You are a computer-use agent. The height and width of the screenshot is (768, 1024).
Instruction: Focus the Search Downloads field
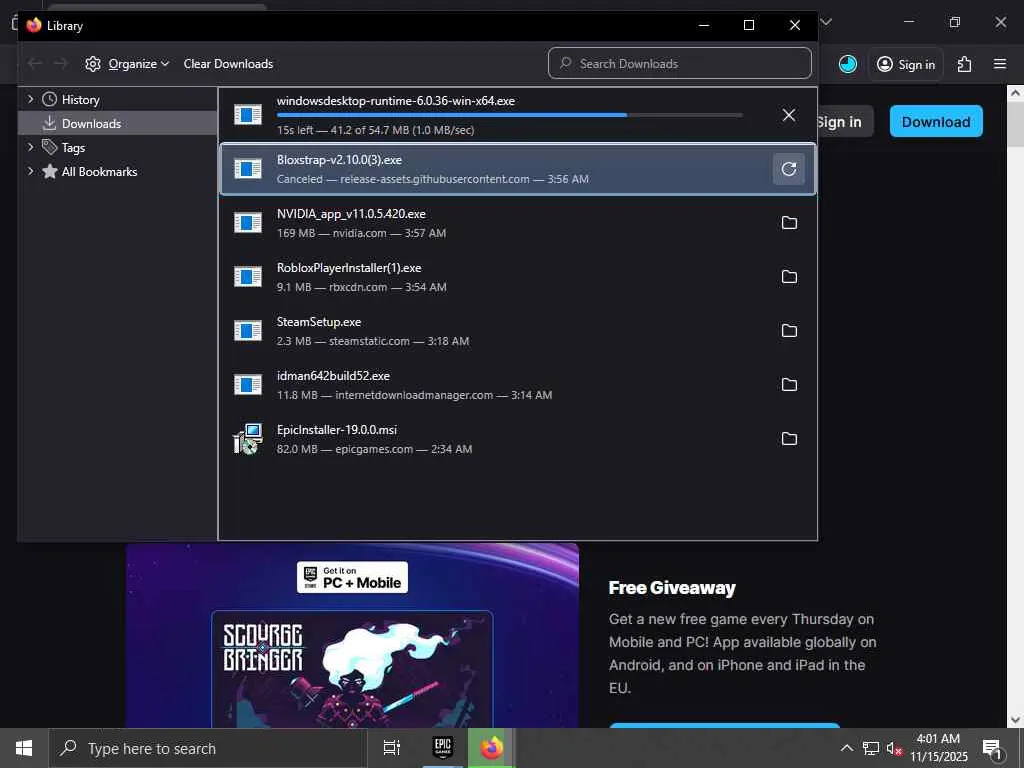(679, 63)
